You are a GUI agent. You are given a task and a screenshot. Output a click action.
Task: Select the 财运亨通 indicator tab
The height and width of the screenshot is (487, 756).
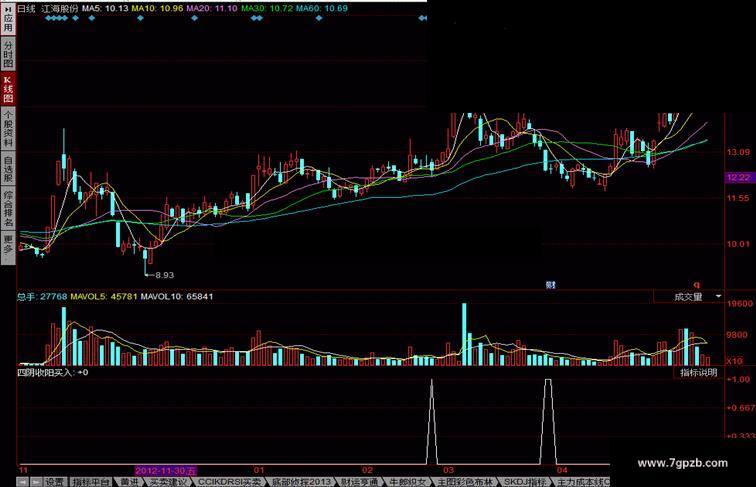[360, 482]
